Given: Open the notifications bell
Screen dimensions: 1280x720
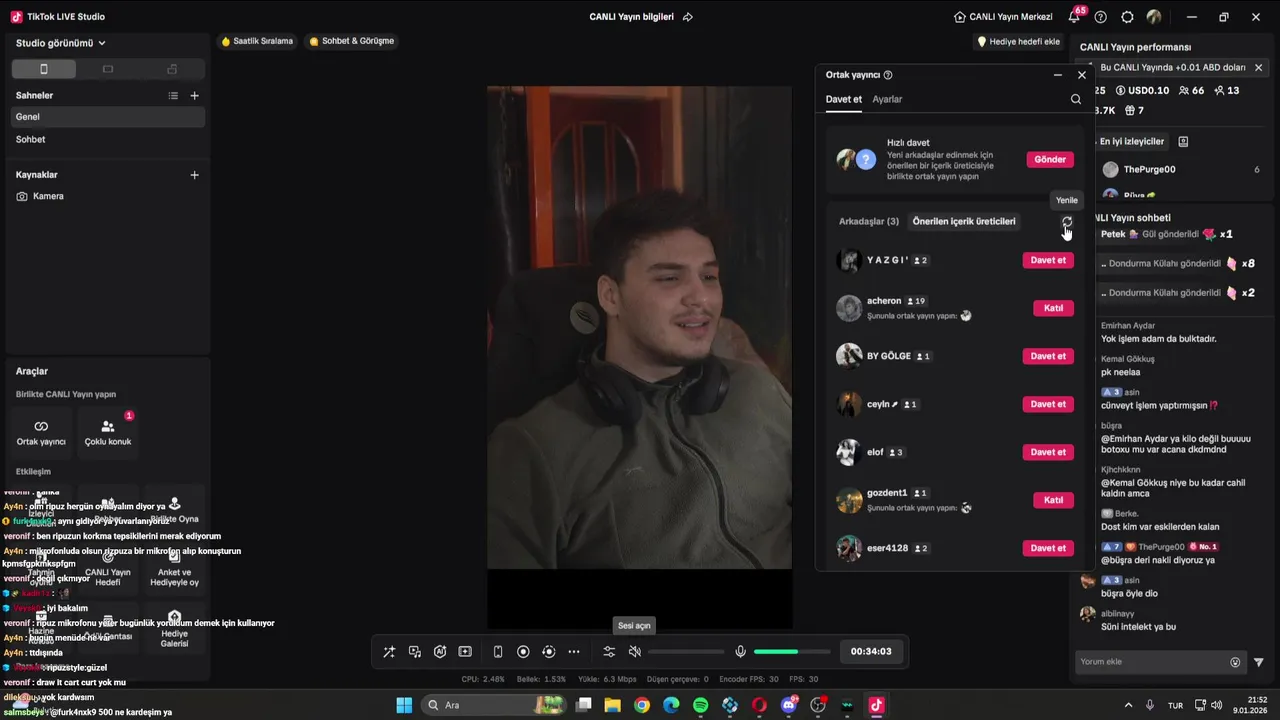Looking at the screenshot, I should pos(1074,17).
